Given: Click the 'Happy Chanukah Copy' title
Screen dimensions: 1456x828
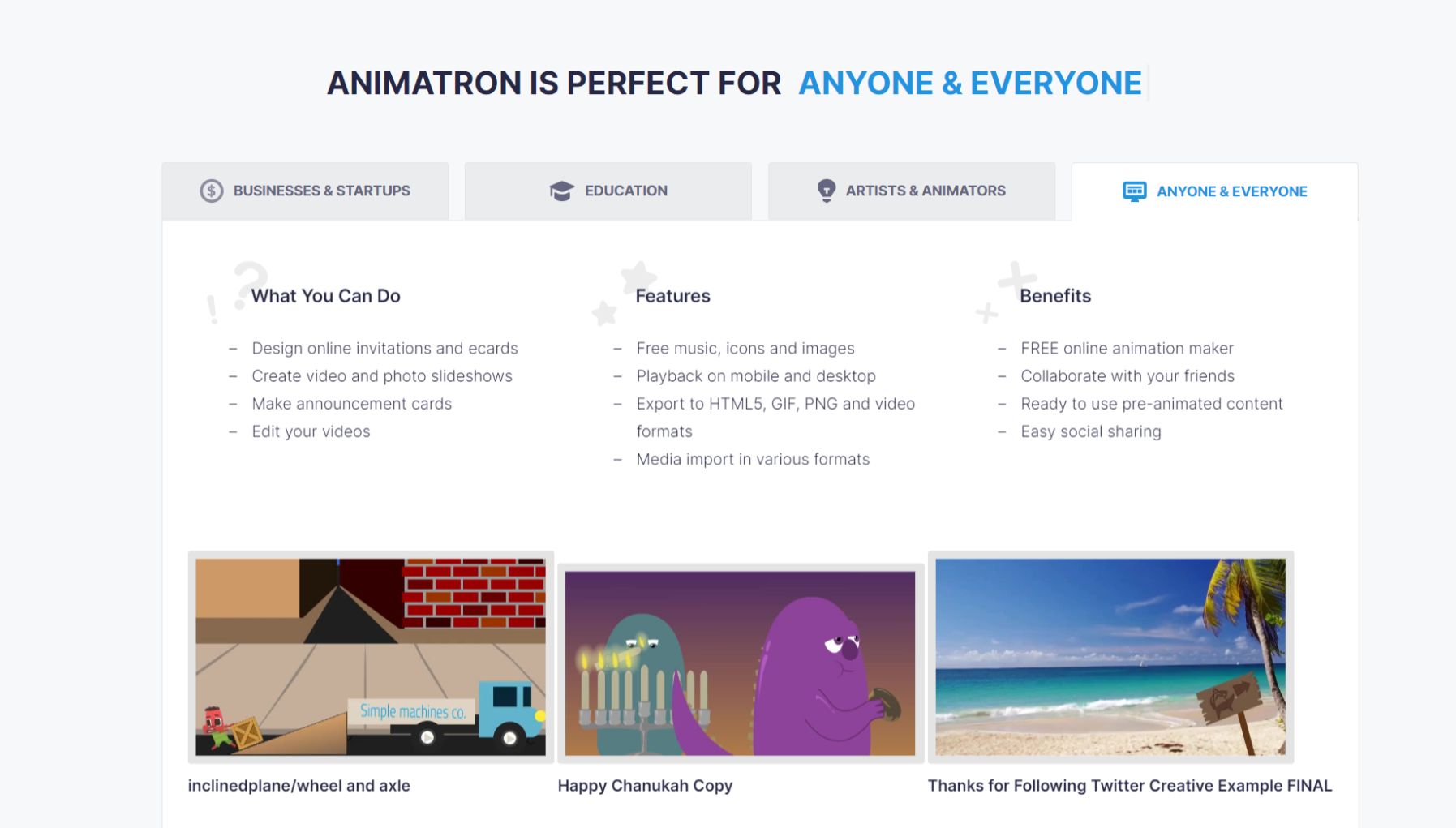Looking at the screenshot, I should tap(645, 785).
